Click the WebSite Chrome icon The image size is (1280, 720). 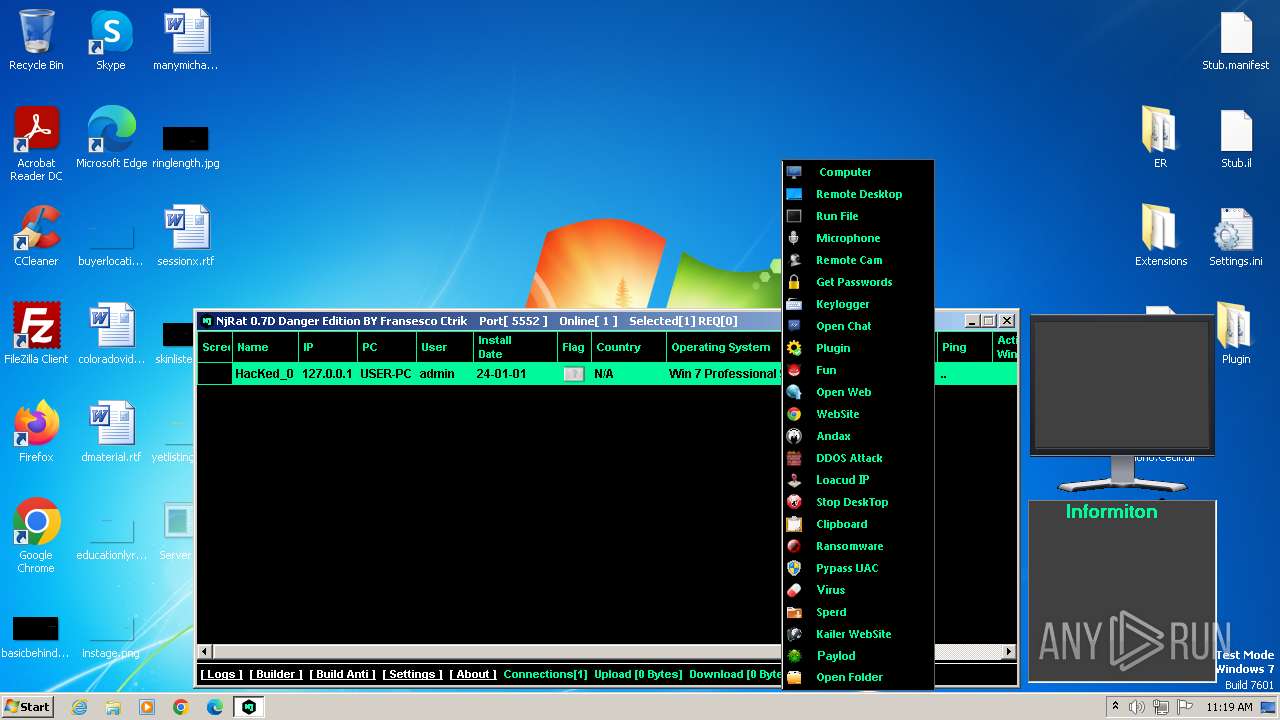(794, 414)
